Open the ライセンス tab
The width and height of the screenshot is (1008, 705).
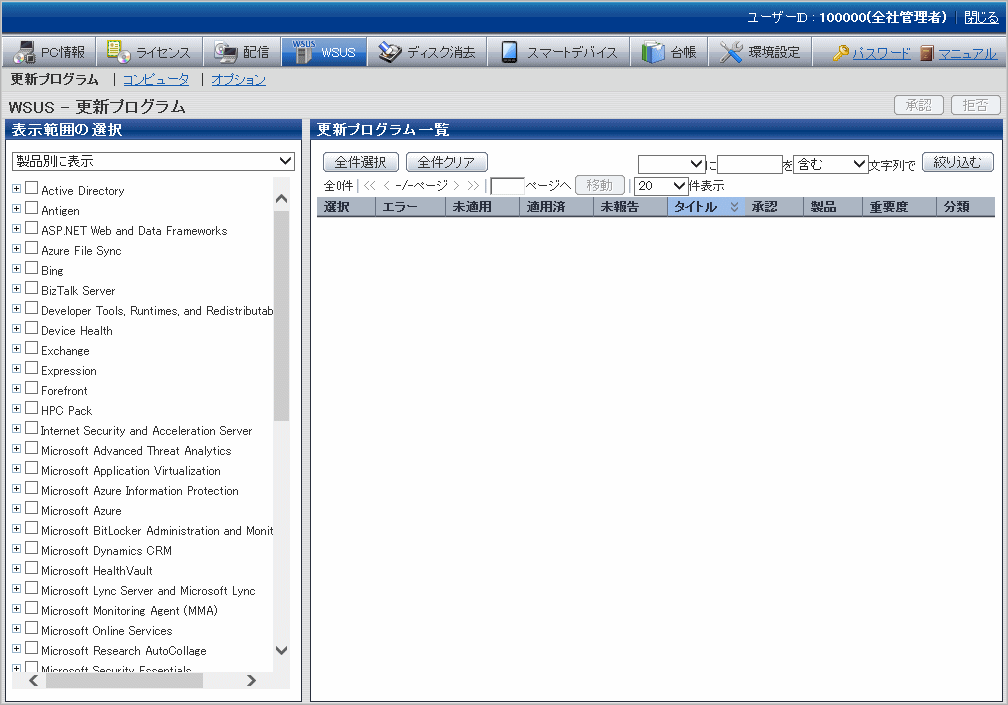[x=150, y=52]
